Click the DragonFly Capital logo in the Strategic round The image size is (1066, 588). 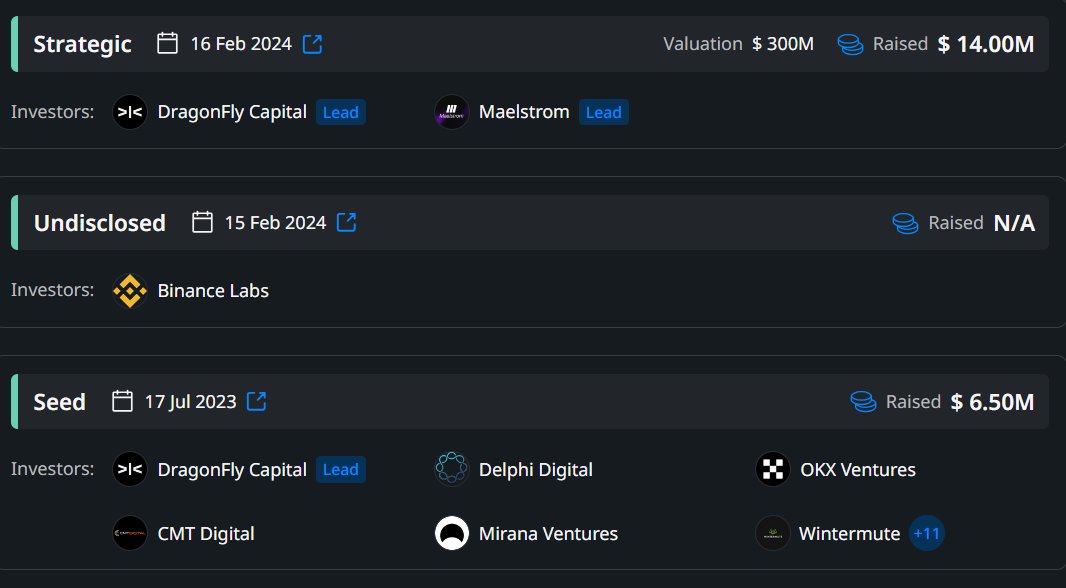tap(130, 112)
